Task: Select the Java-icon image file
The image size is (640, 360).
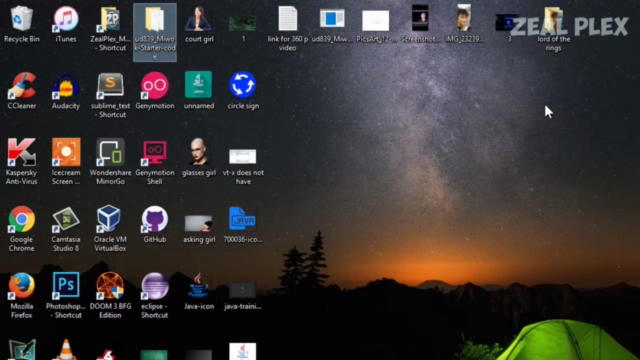Action: 198,285
